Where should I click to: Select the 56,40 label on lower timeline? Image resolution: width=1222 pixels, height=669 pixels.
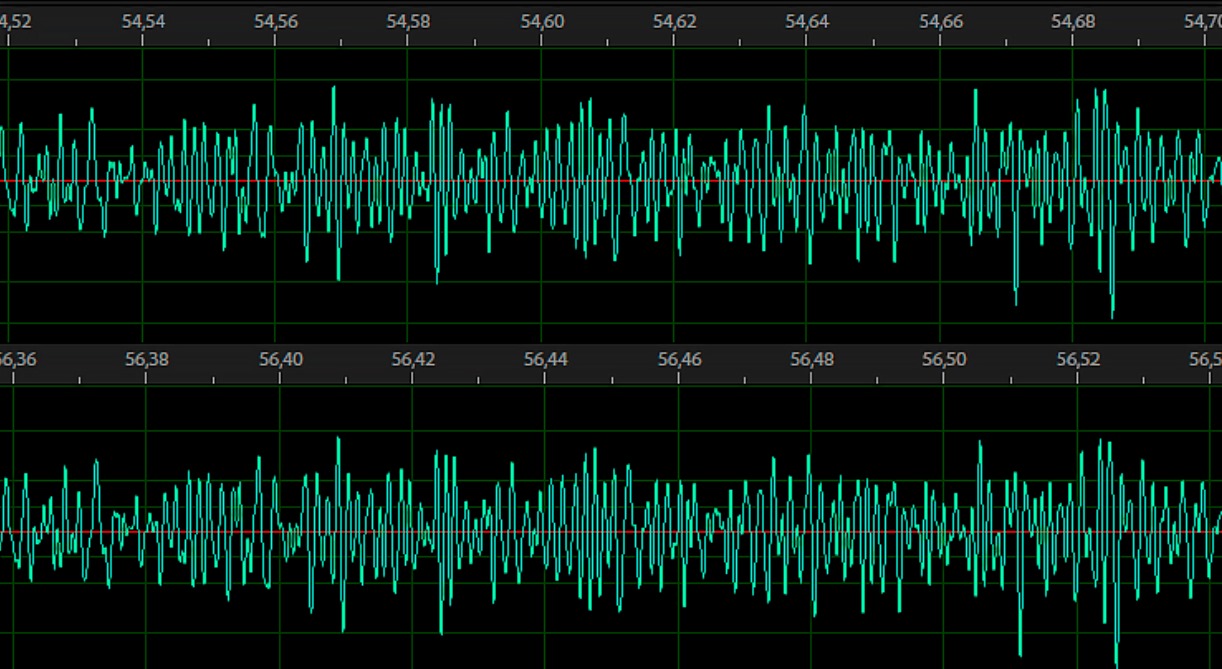(280, 359)
